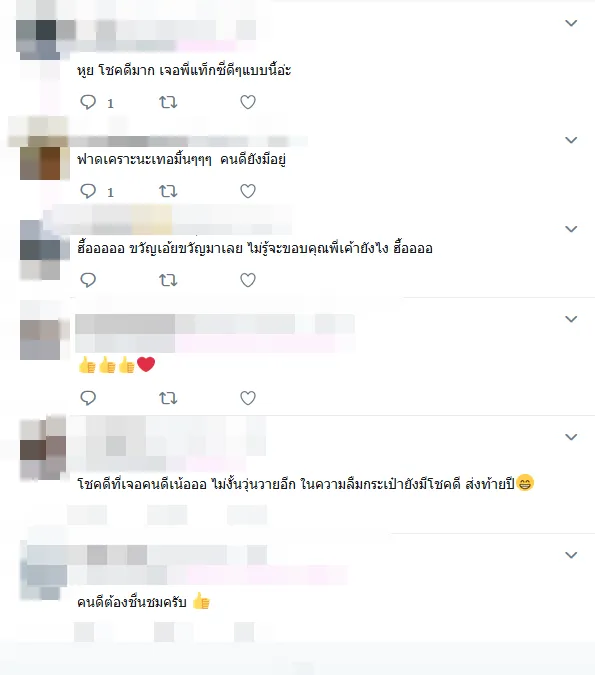Open the chevron menu on the emoji-only tweet
This screenshot has width=595, height=675.
coord(571,319)
